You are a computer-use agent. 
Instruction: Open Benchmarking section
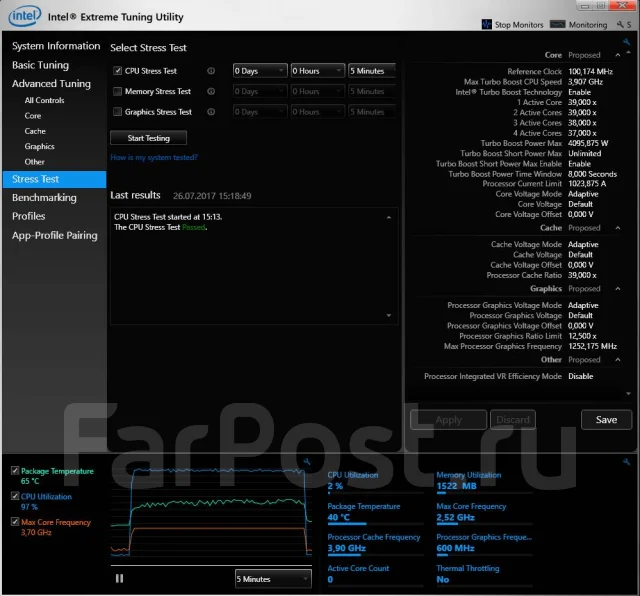[44, 198]
